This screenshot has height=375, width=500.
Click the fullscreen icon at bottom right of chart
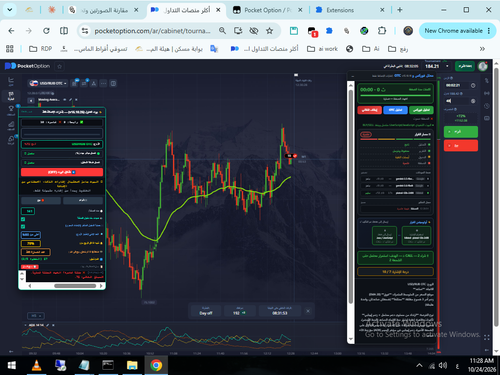(x=487, y=337)
